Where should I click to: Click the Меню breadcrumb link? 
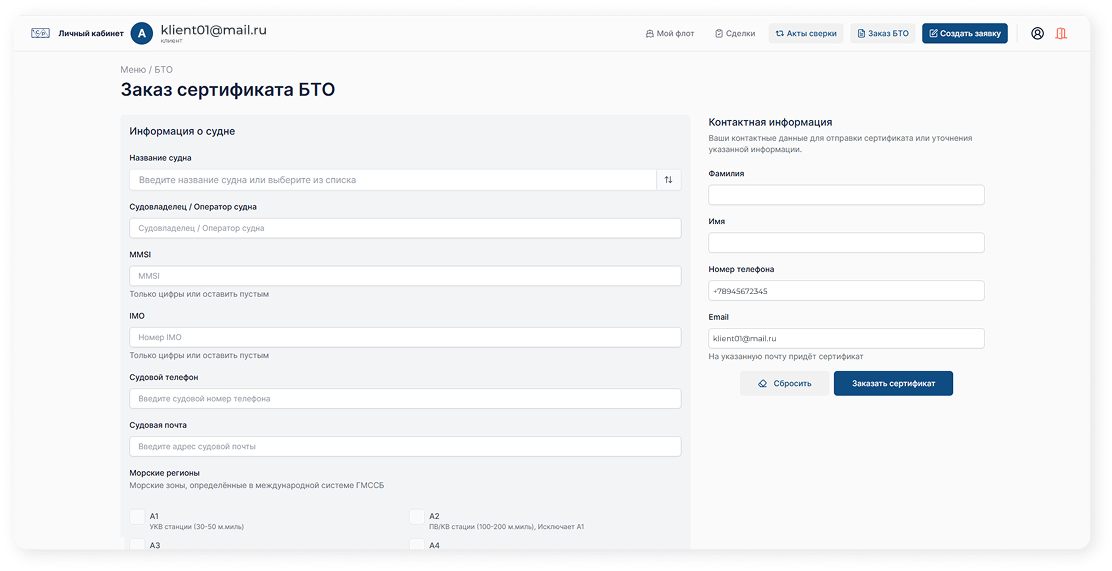(133, 70)
